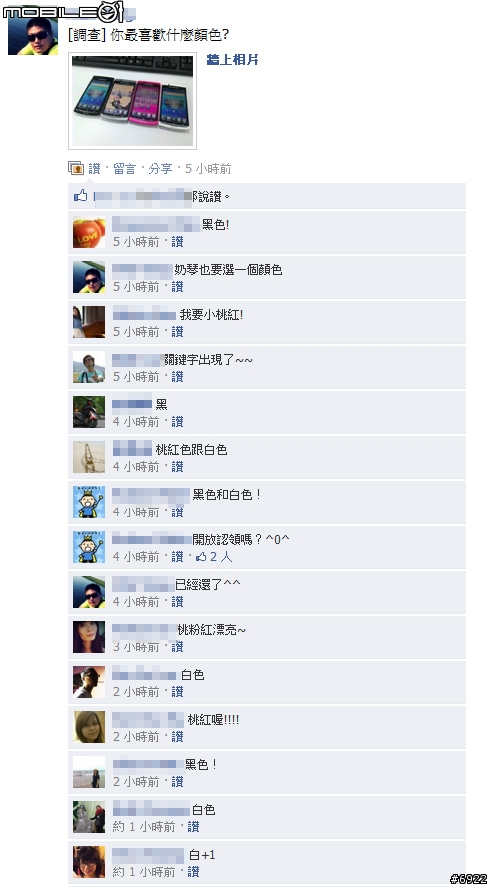Open the four phones photo thumbnail
The width and height of the screenshot is (491, 887).
(x=132, y=101)
